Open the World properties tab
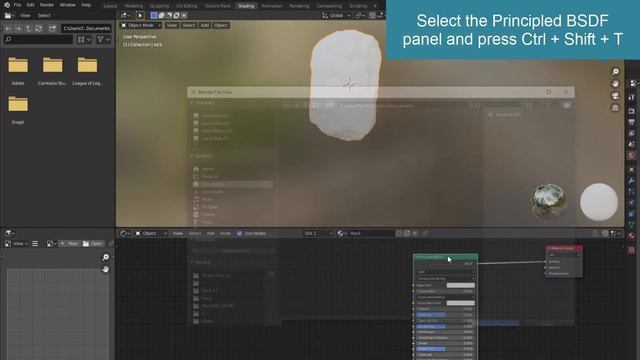The image size is (640, 360). tap(632, 155)
